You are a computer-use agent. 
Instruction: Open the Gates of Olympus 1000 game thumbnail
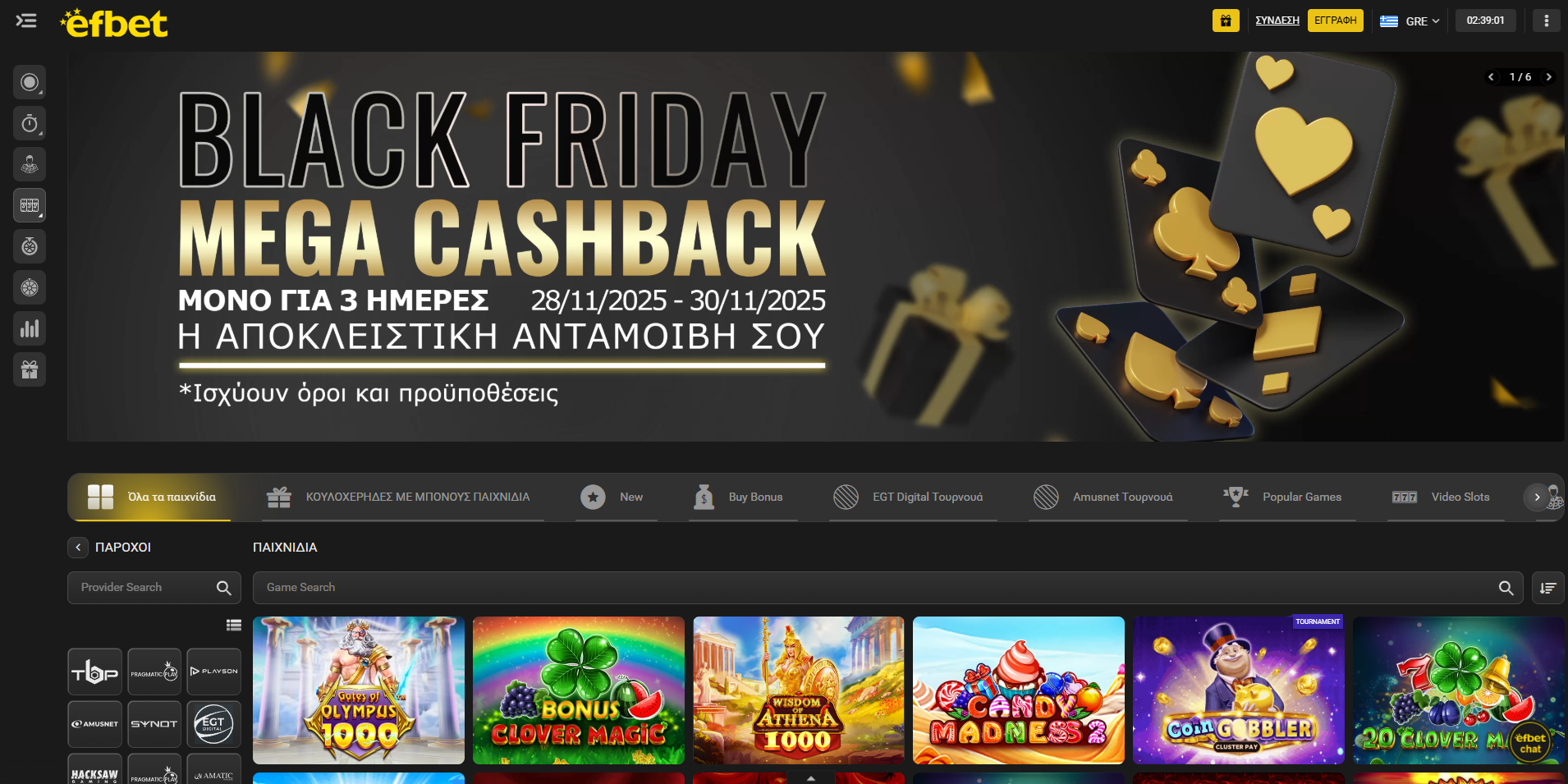[x=359, y=690]
